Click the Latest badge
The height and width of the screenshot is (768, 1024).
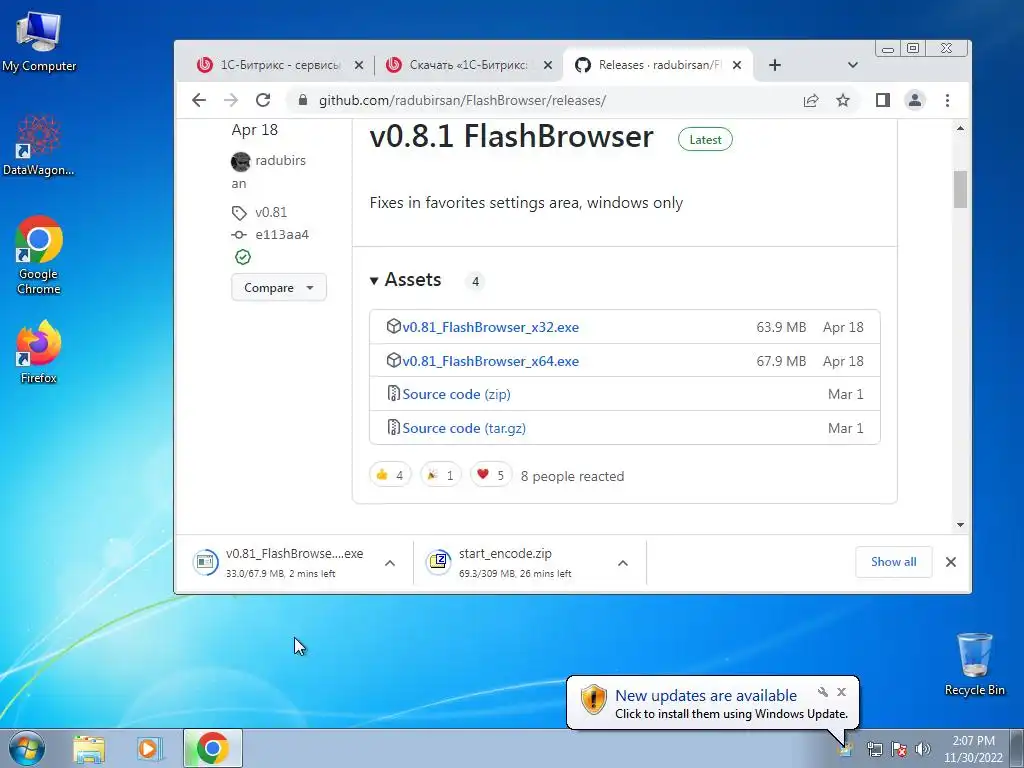pyautogui.click(x=705, y=139)
